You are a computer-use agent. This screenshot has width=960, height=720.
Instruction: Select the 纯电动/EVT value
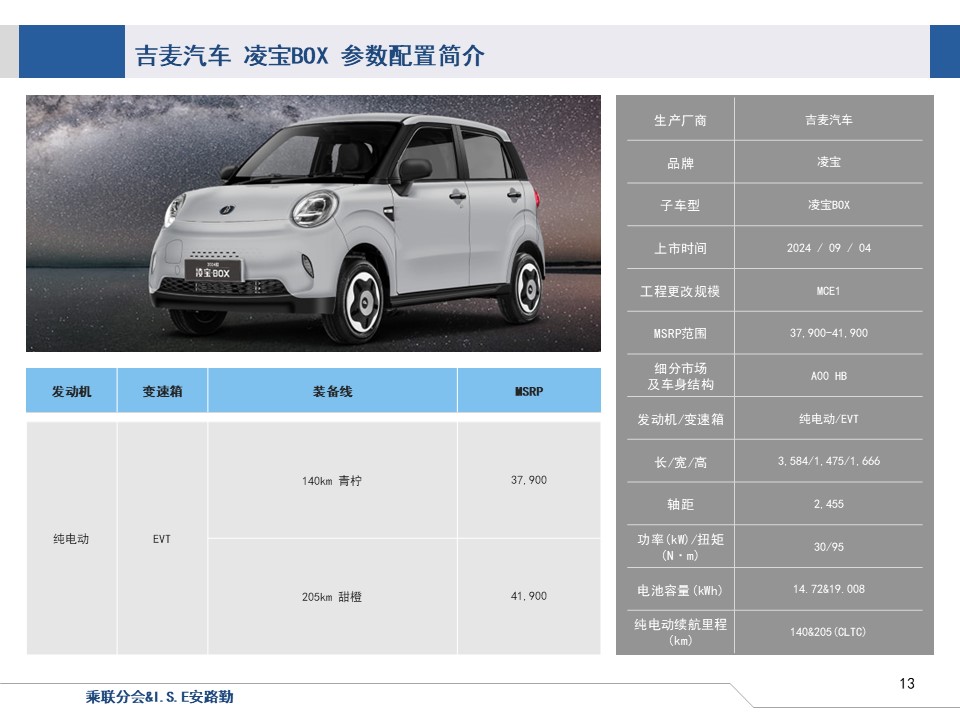pyautogui.click(x=829, y=419)
